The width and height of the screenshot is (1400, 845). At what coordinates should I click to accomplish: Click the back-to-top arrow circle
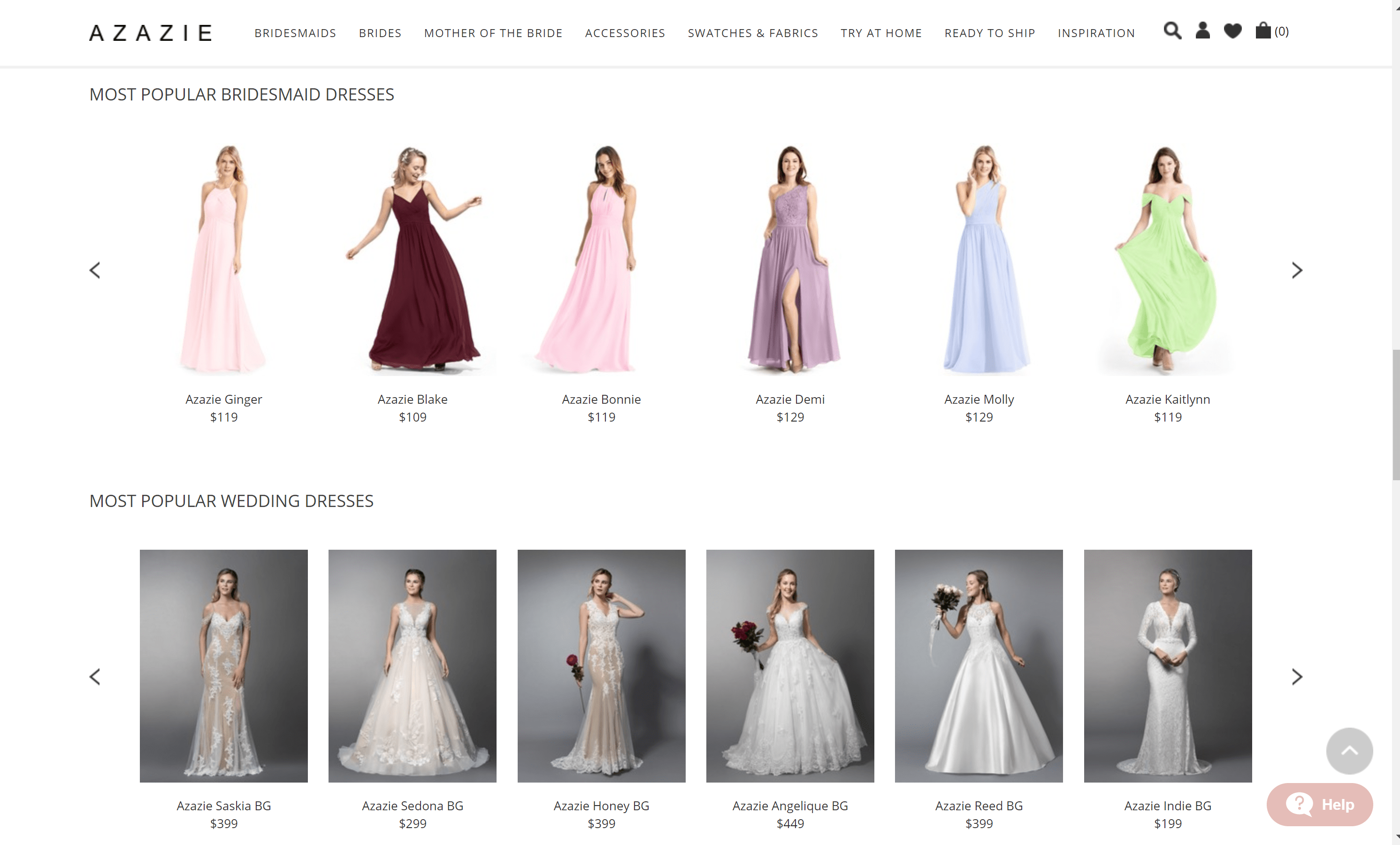point(1349,751)
